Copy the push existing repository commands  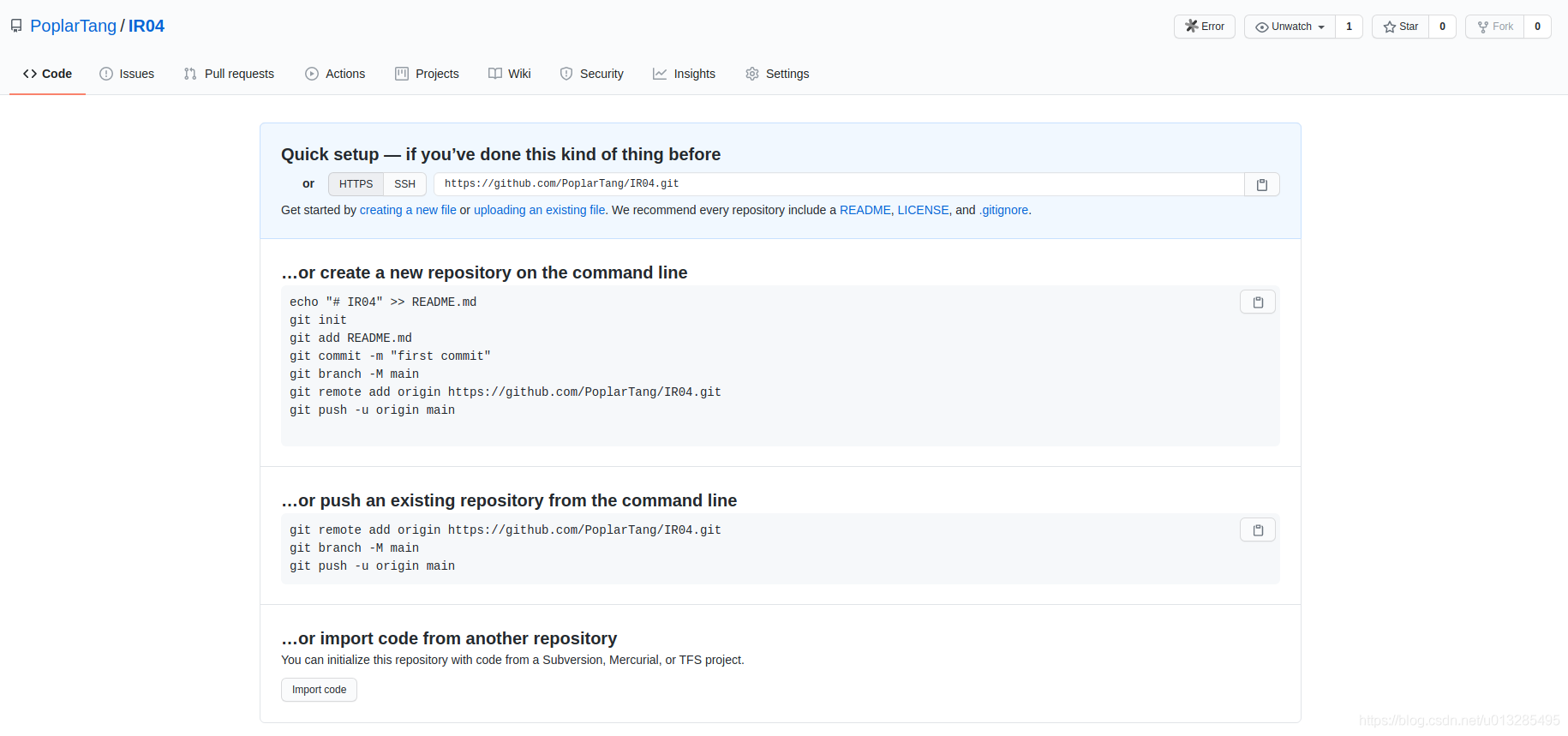click(1258, 530)
